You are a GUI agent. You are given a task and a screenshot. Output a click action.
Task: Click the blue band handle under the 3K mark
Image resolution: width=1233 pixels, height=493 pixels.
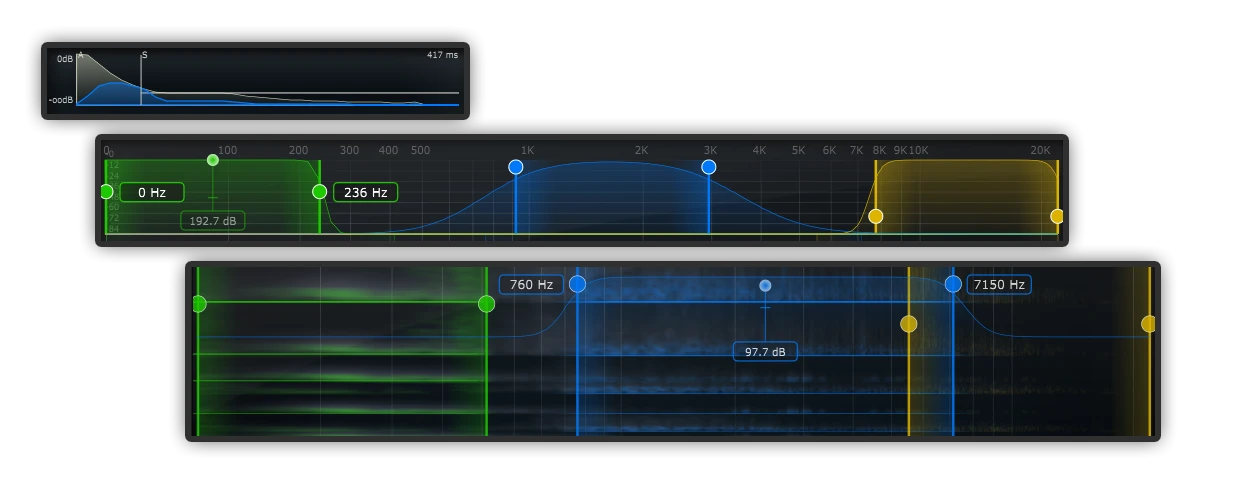pyautogui.click(x=709, y=167)
